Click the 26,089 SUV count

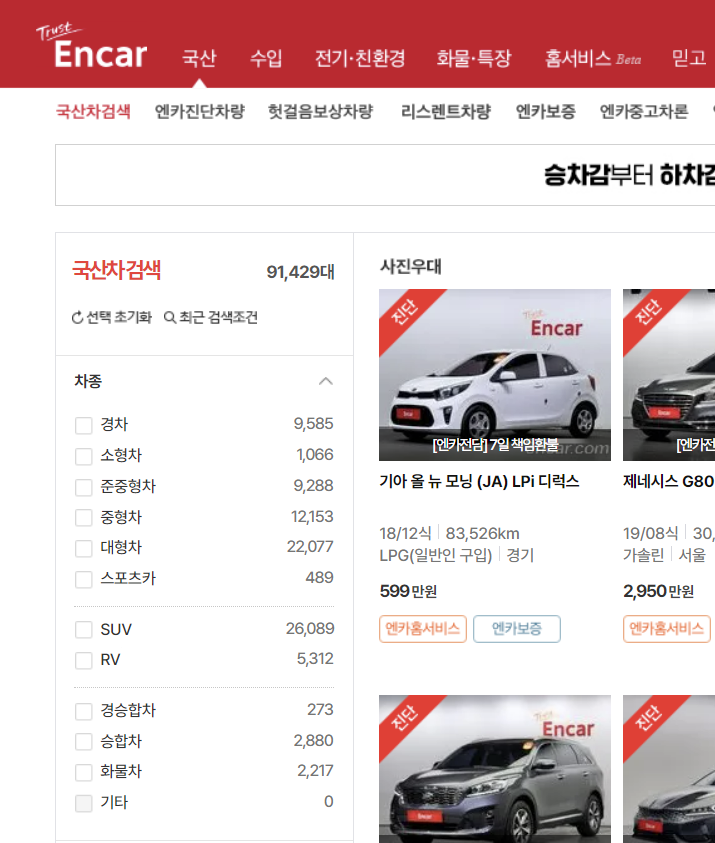[x=310, y=628]
